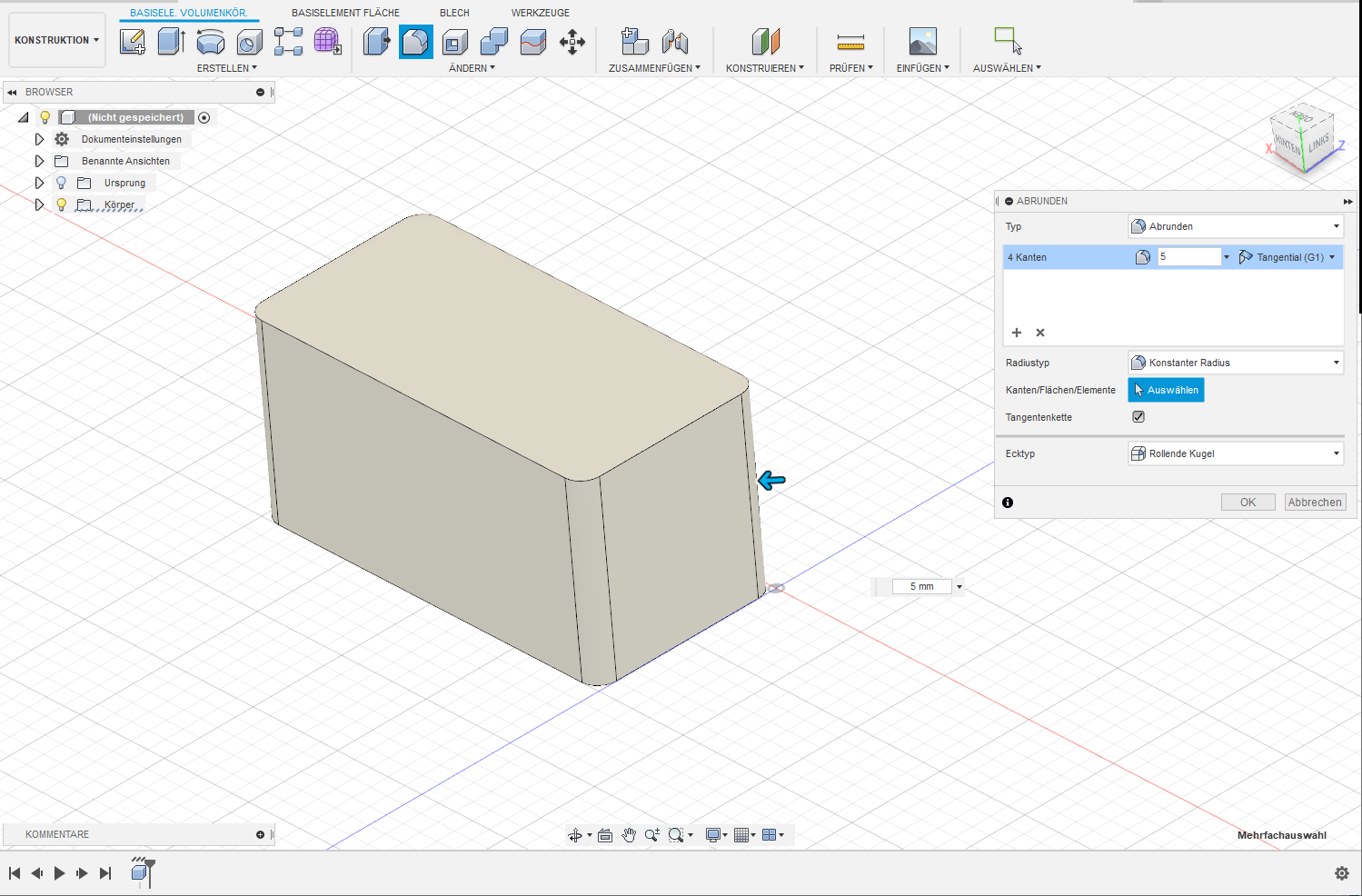Screen dimensions: 1362x896
Task: Click the Move/Copy arrows icon
Action: tap(572, 42)
